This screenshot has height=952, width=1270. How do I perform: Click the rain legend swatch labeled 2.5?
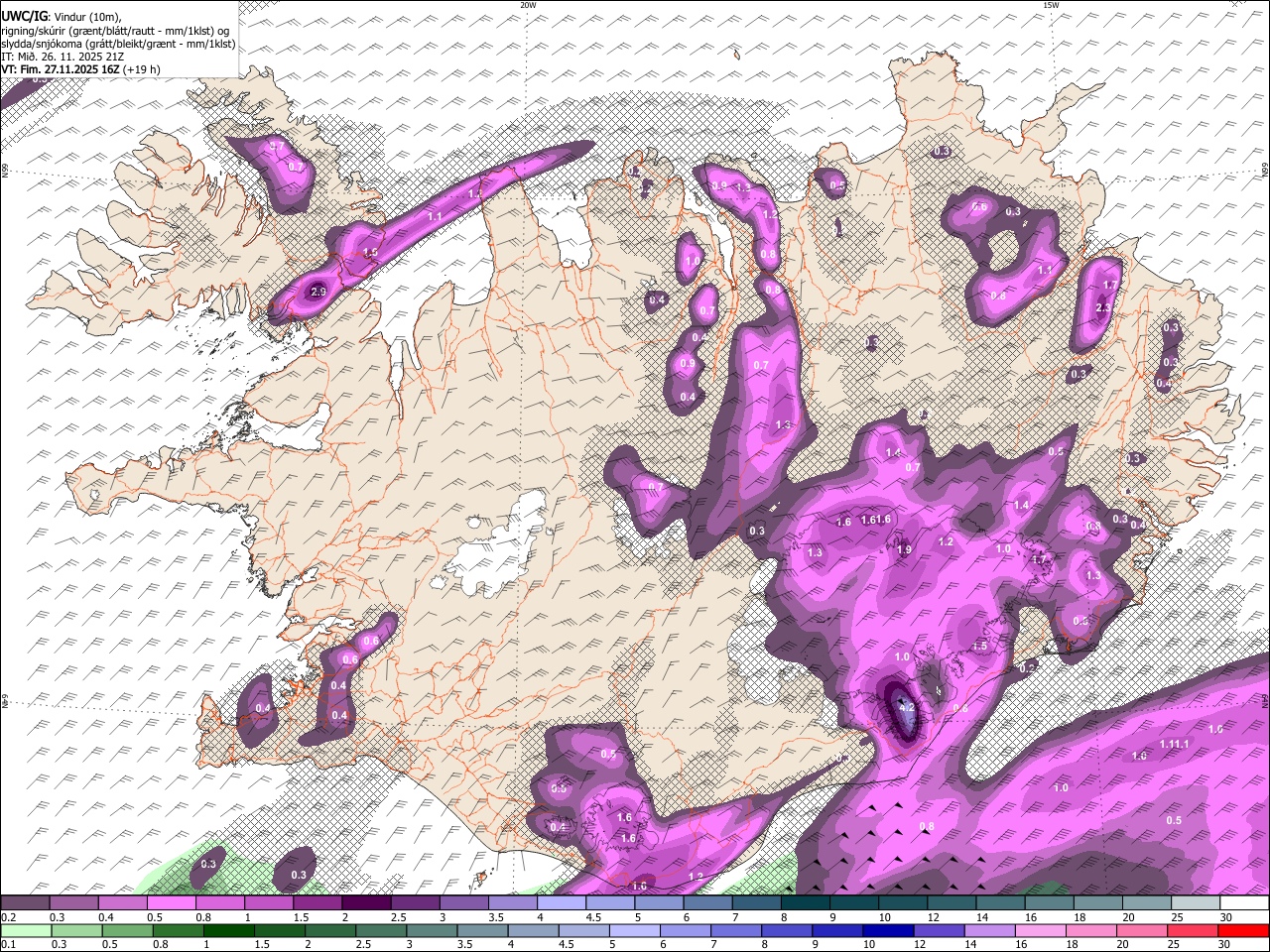[381, 930]
